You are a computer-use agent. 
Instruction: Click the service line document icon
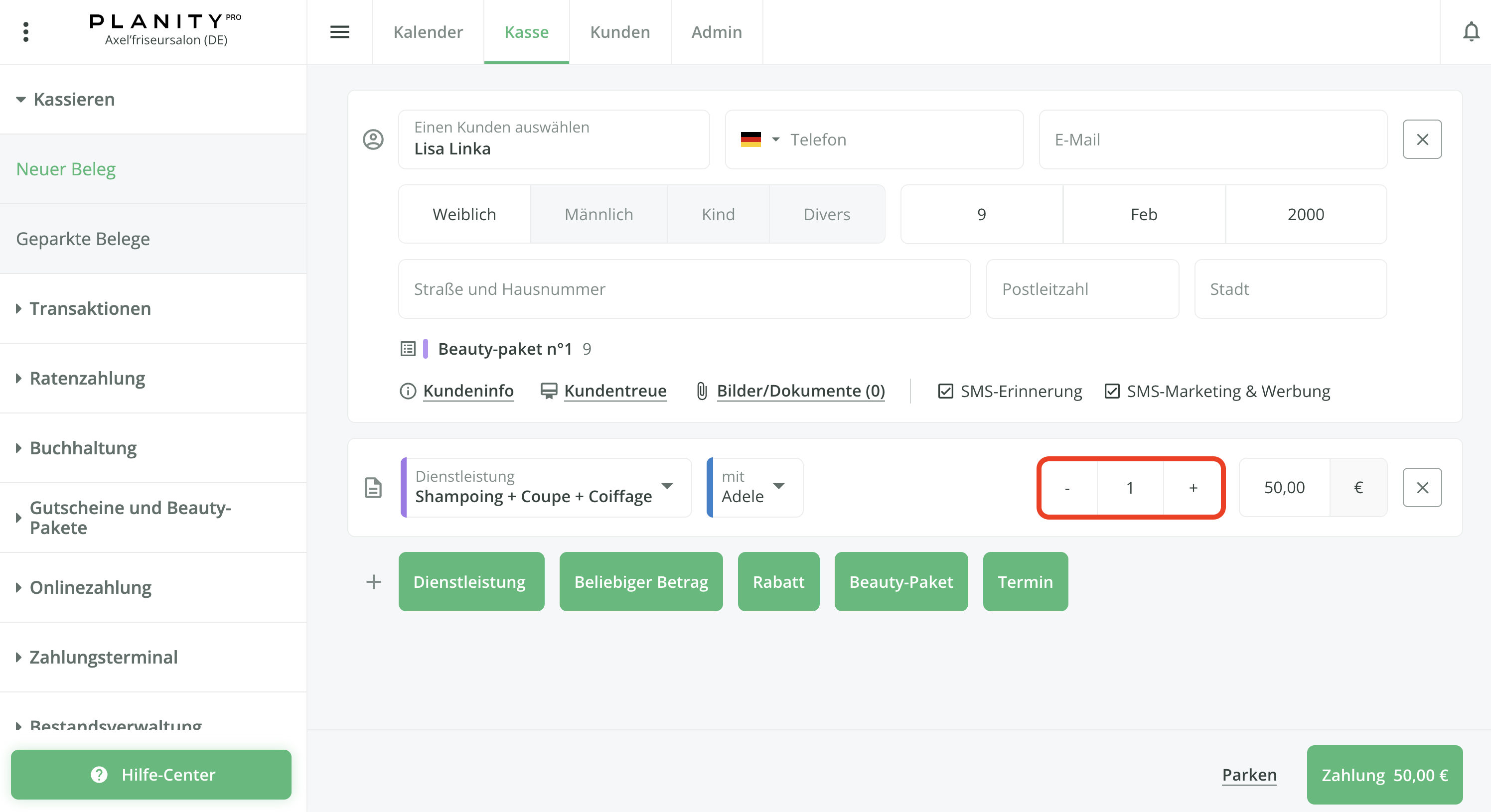(373, 488)
